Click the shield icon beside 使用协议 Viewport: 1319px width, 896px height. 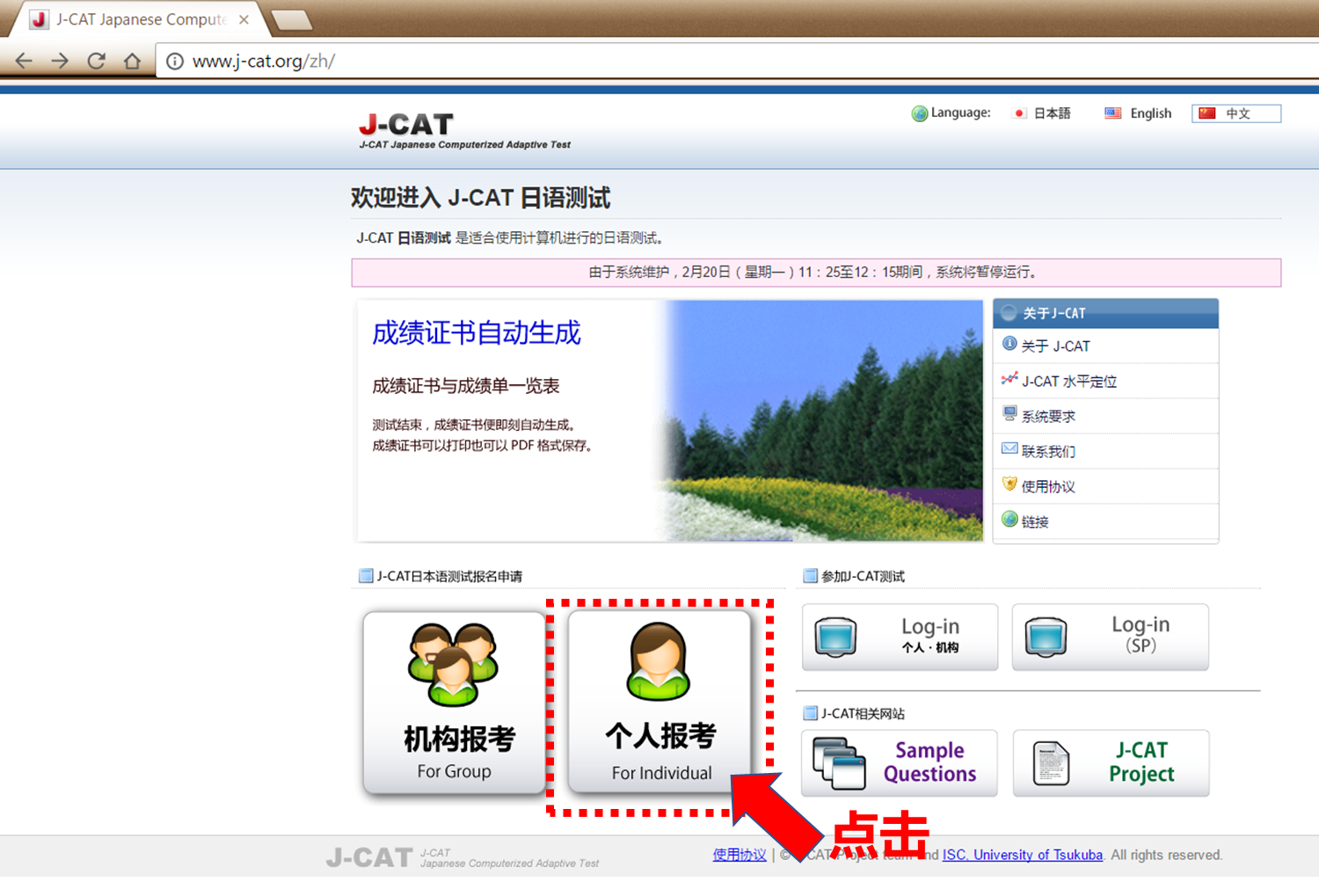(1009, 484)
